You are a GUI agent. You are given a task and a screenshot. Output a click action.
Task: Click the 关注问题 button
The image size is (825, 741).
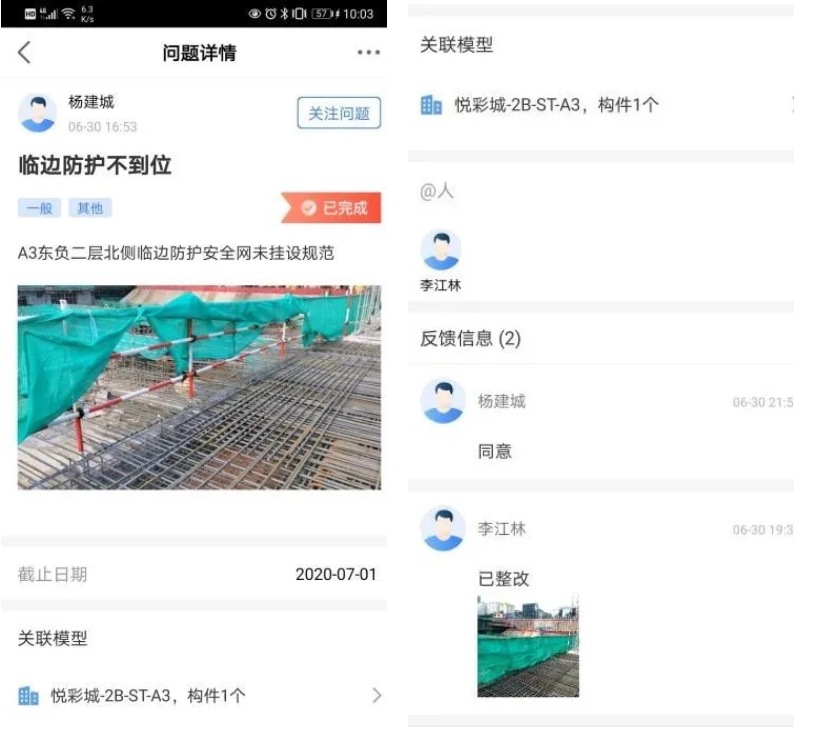point(339,114)
